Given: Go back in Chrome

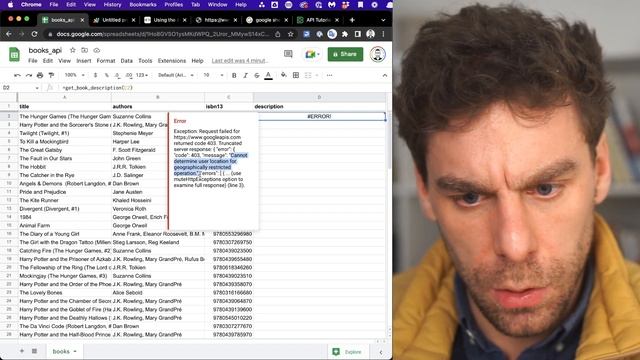Looking at the screenshot, I should coord(9,34).
